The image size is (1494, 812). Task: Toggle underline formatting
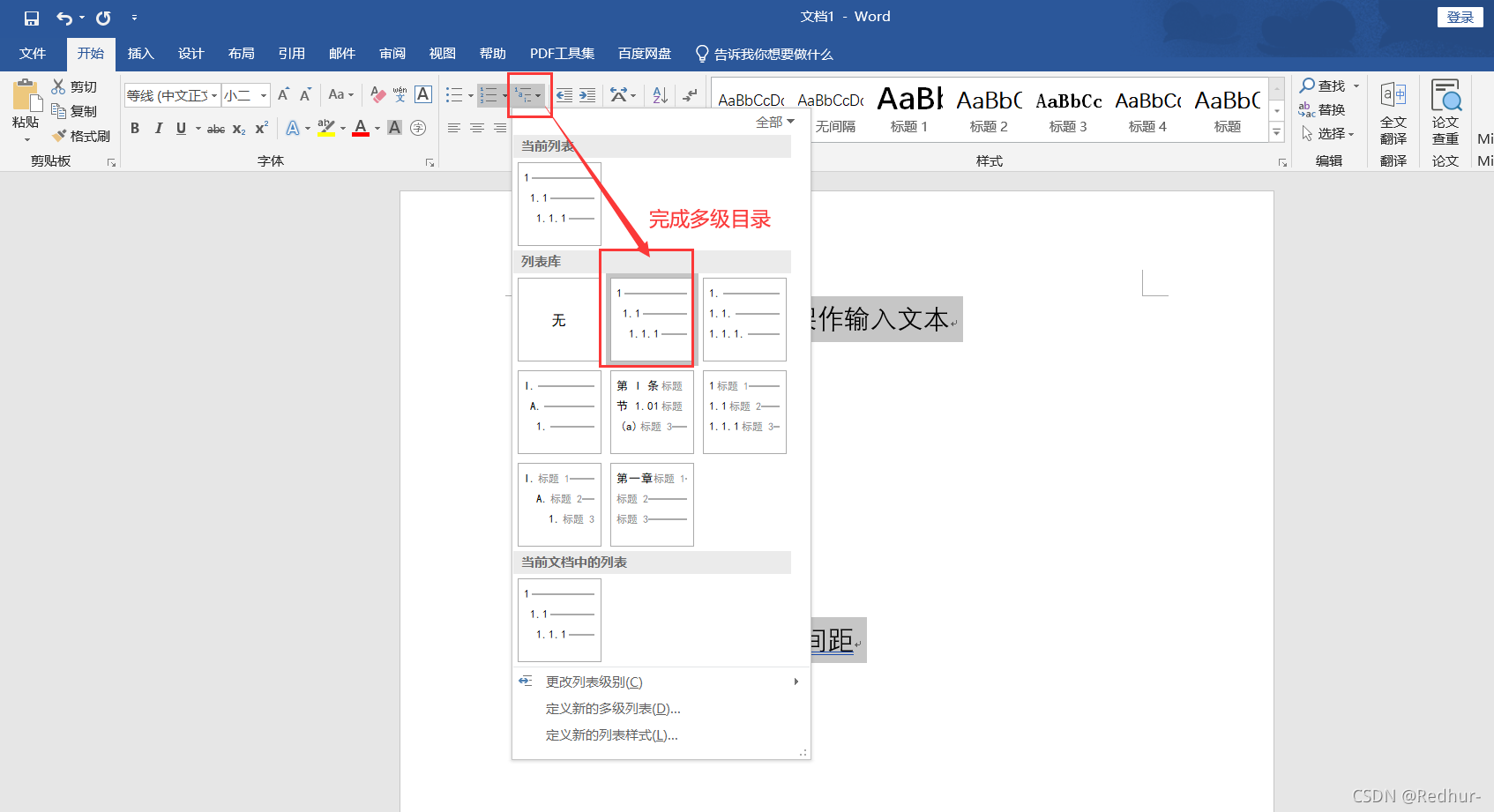tap(180, 128)
